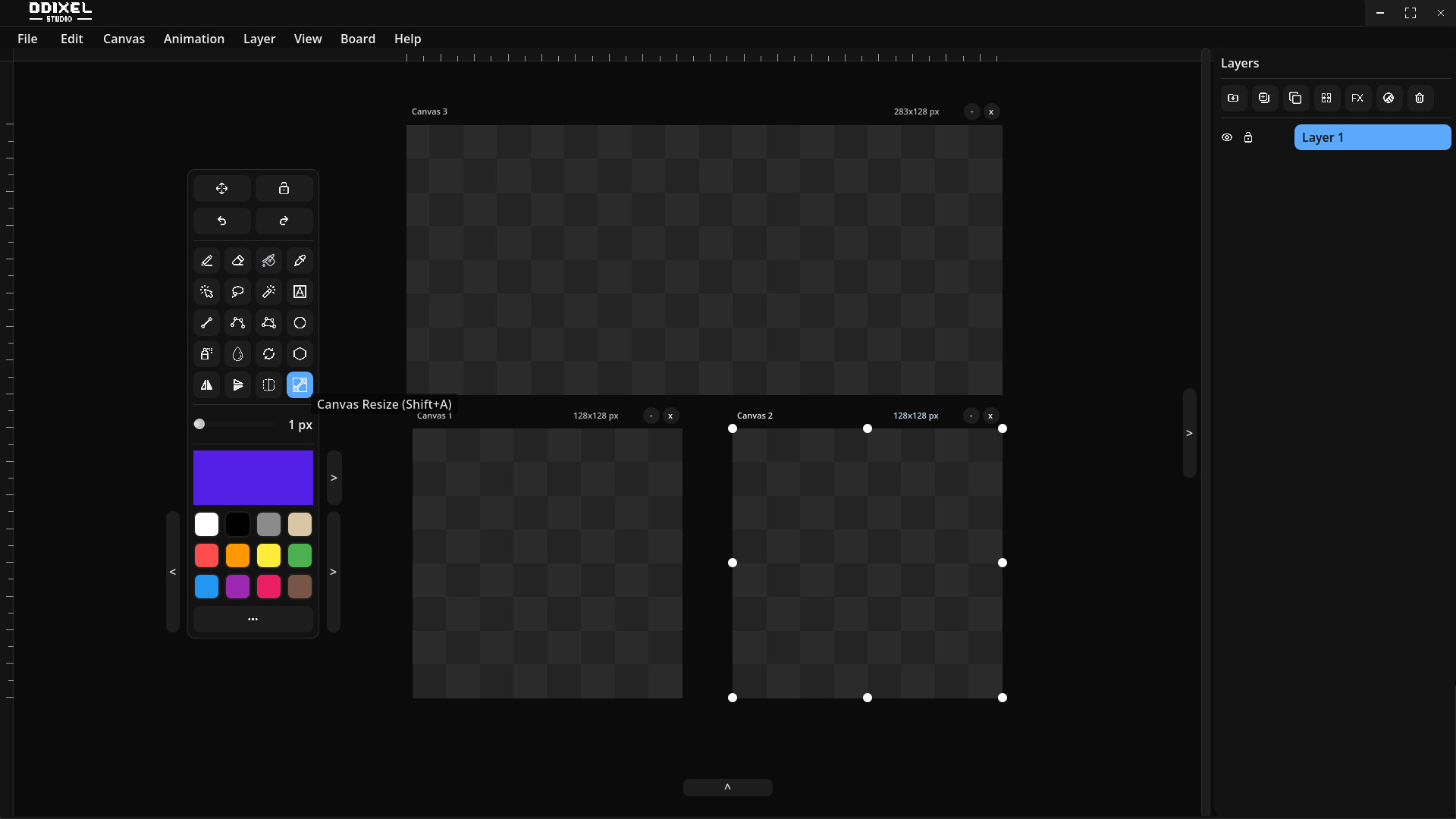Close Canvas 3 with x button
The width and height of the screenshot is (1456, 819).
(x=990, y=111)
